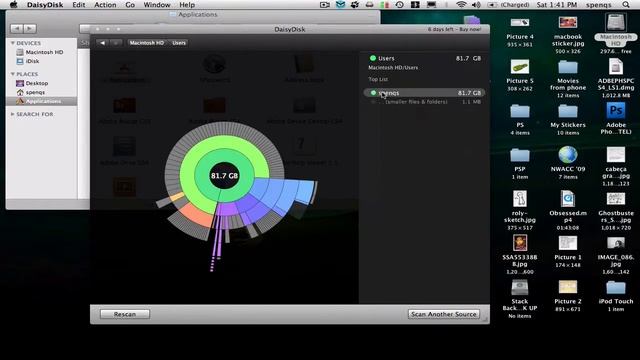Select ADBEPHSPCS4_LS1.dmg desktop file

click(x=616, y=67)
